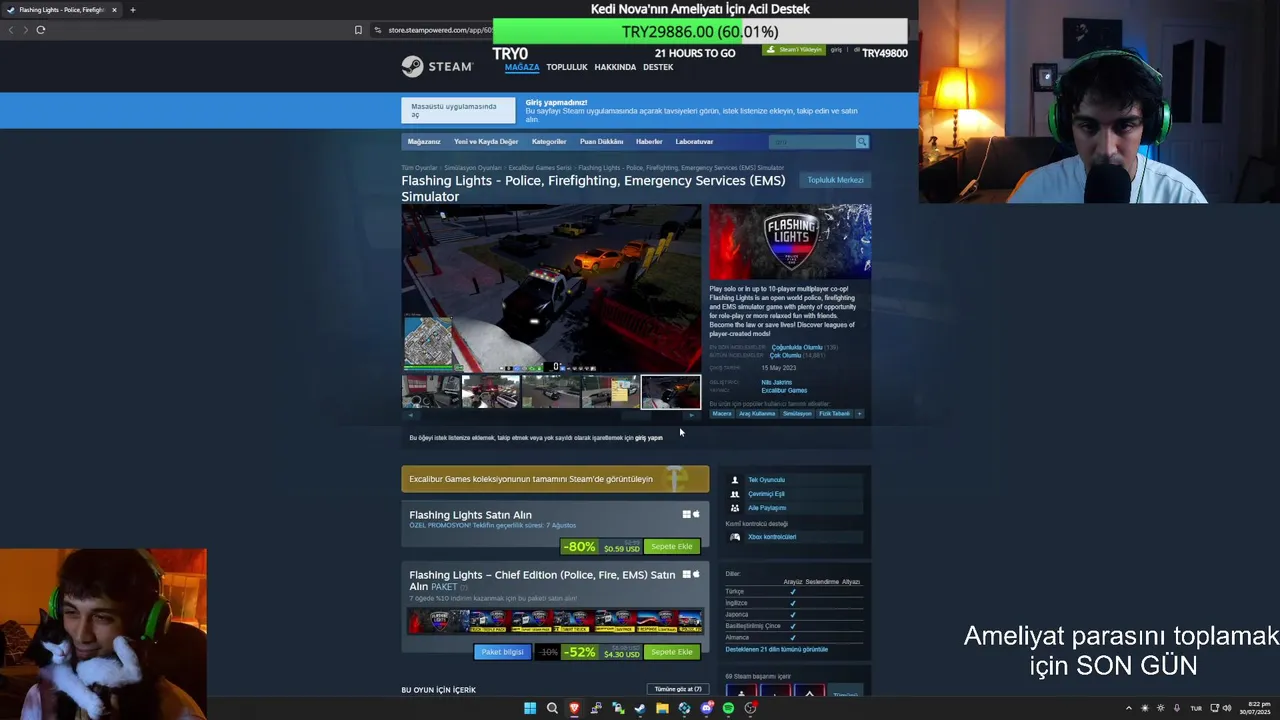Open Windows Start menu
Image resolution: width=1280 pixels, height=720 pixels.
pos(530,708)
